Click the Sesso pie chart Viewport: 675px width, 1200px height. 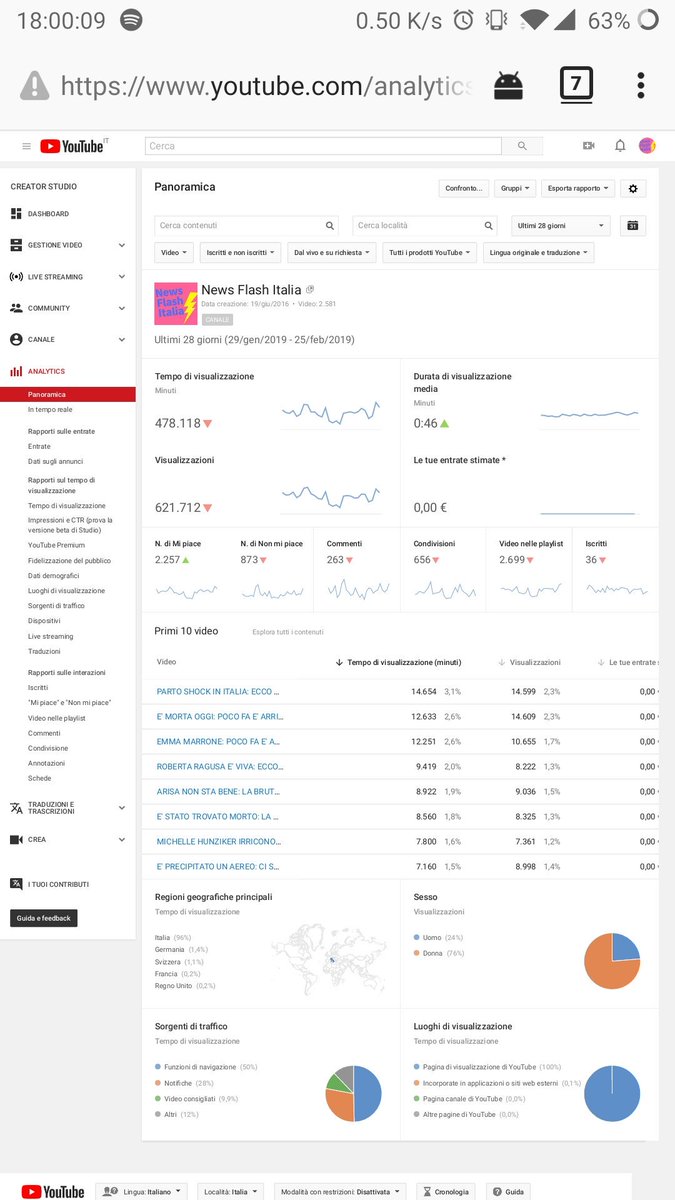tap(612, 961)
